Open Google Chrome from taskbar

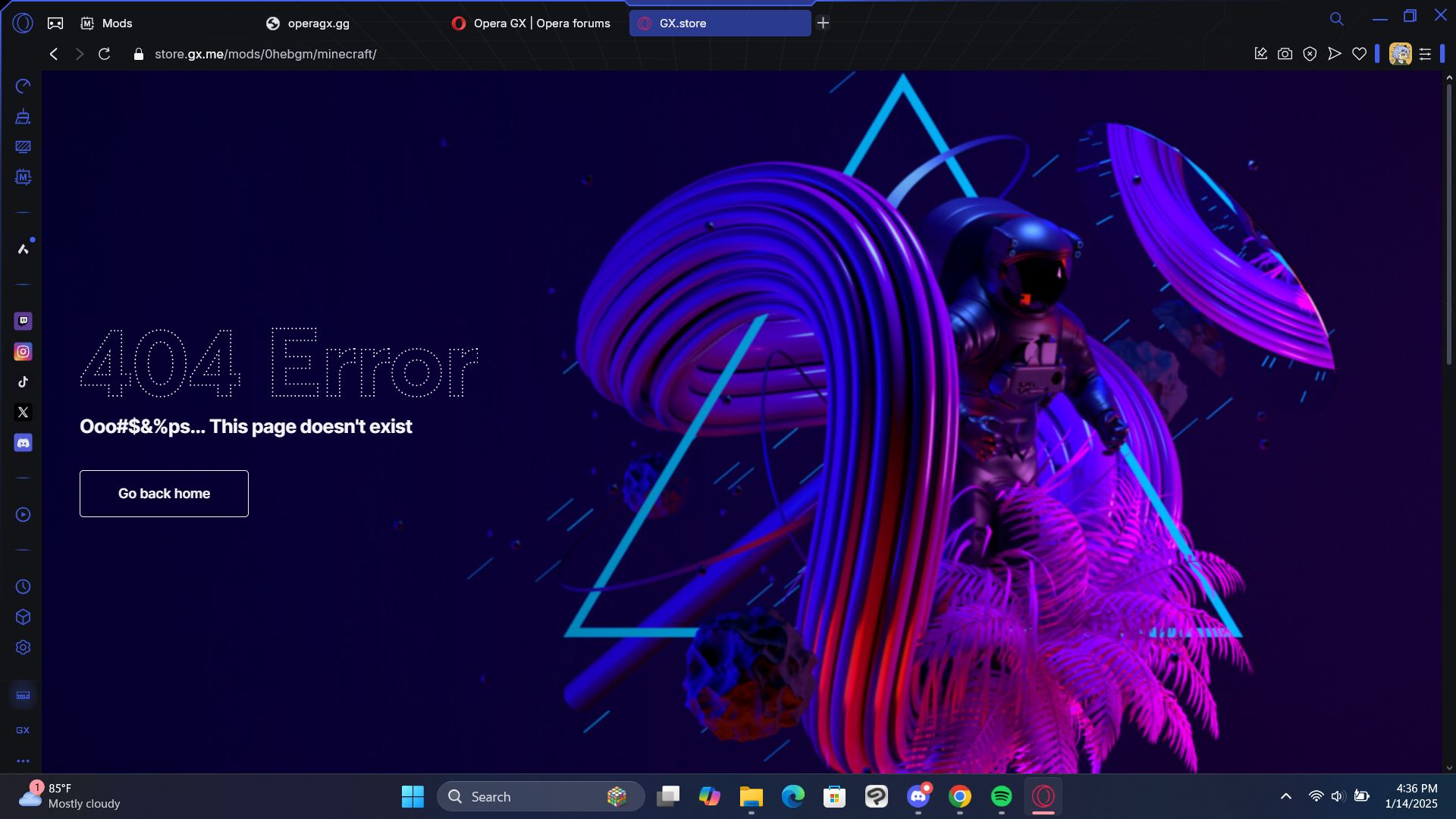(960, 796)
